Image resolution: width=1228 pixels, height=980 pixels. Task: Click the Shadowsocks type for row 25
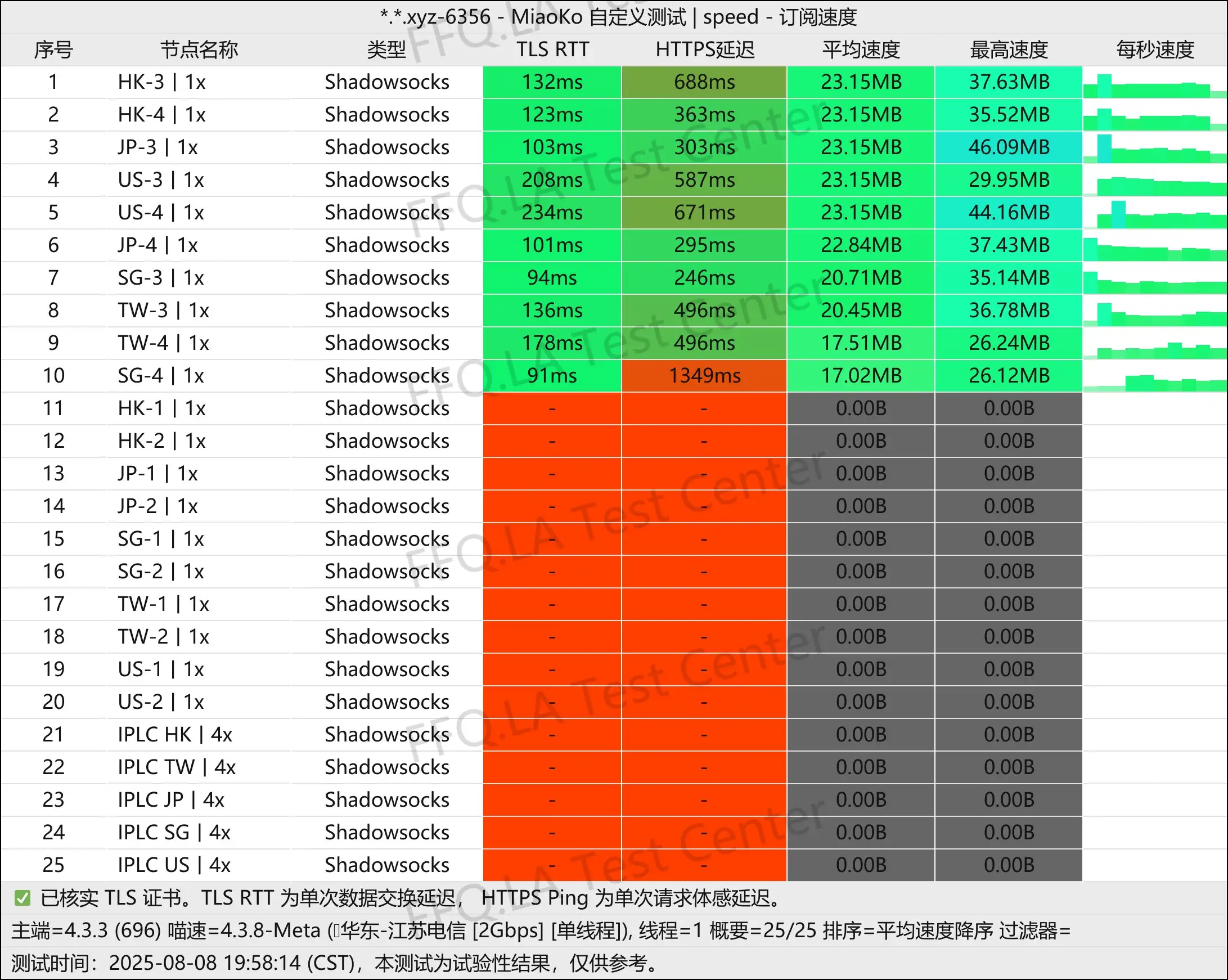tap(387, 865)
